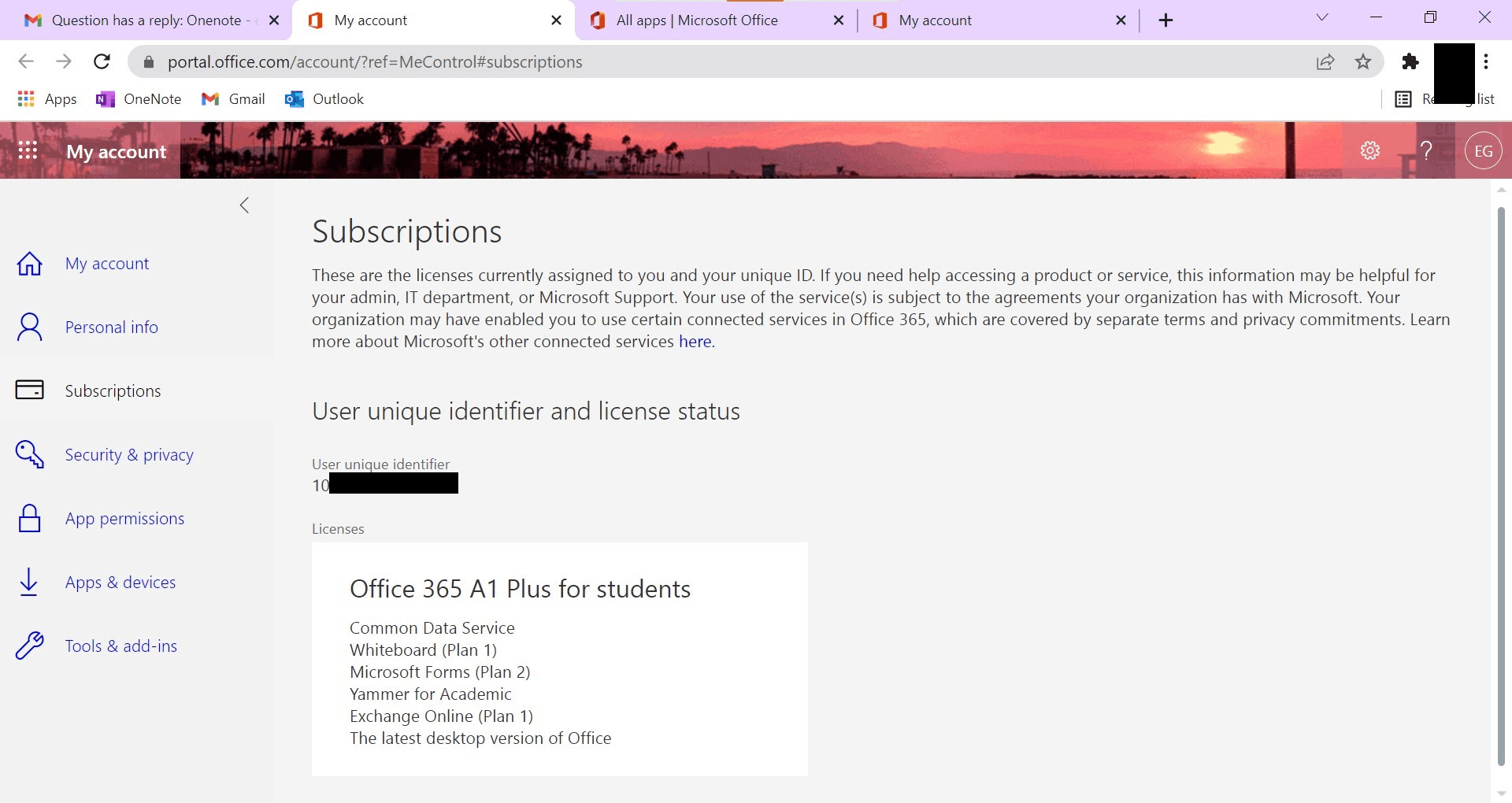
Task: Select the active My account tab
Action: coord(433,20)
